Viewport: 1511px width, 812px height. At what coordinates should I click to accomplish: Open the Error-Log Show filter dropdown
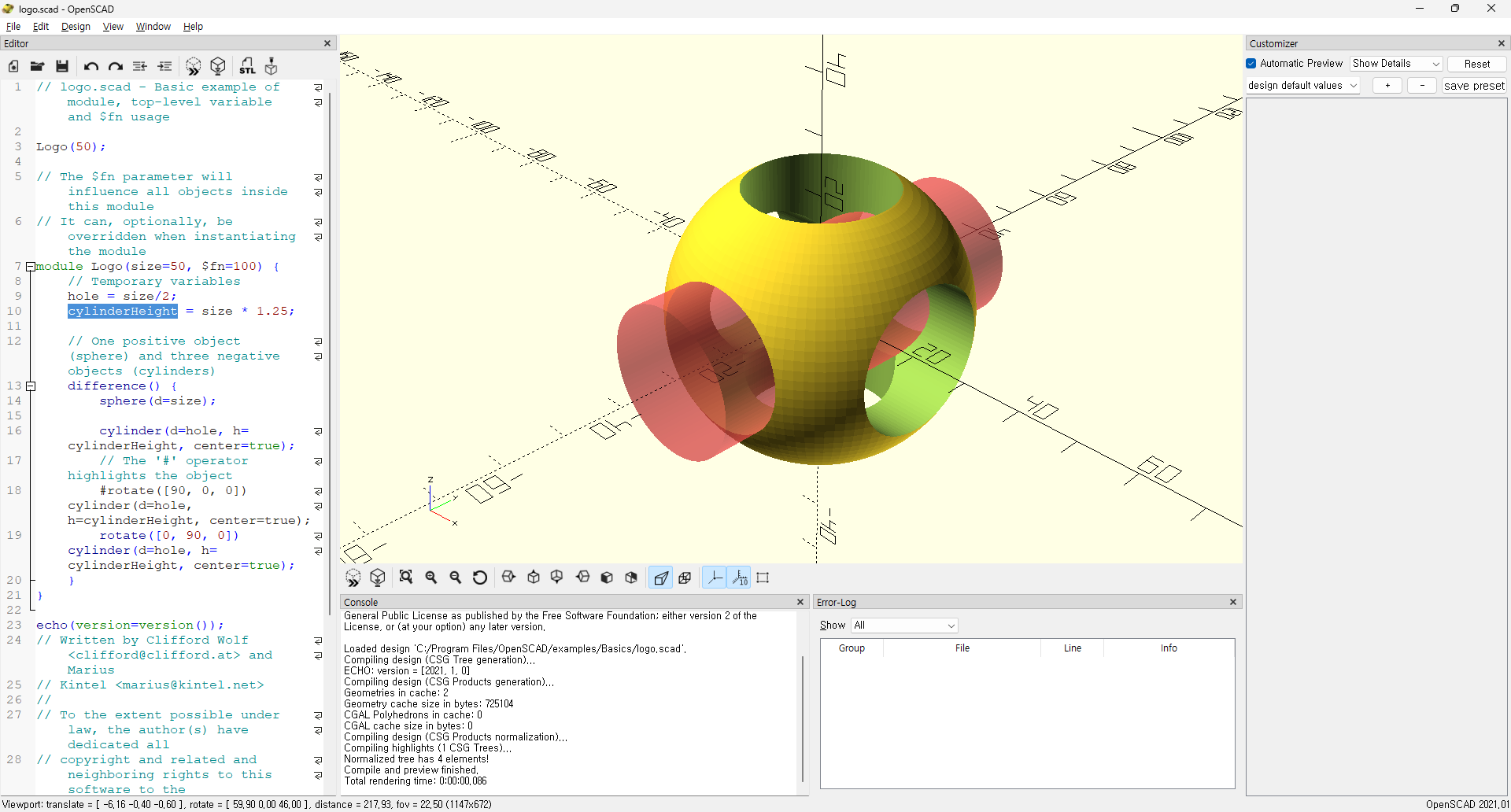904,626
